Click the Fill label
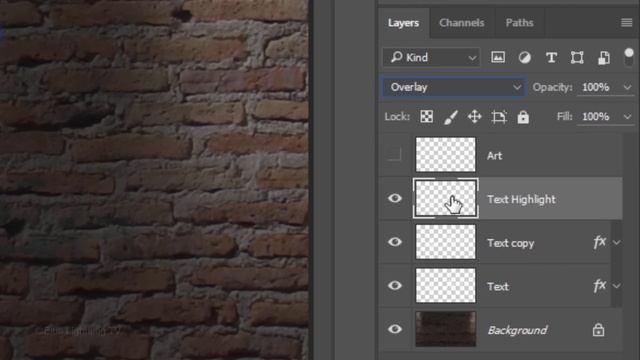Viewport: 640px width, 360px height. click(x=564, y=117)
